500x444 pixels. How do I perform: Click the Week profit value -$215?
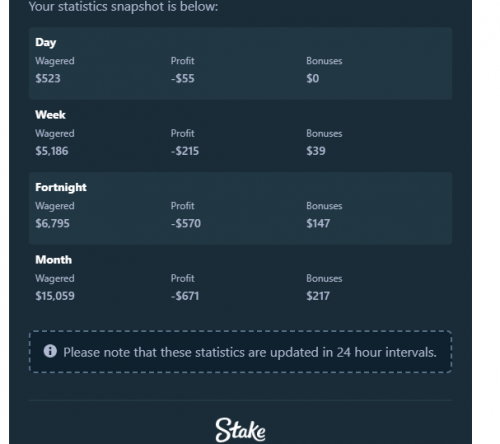point(185,151)
